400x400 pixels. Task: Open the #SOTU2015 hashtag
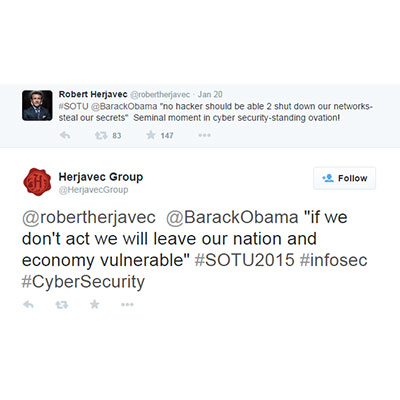click(x=244, y=260)
